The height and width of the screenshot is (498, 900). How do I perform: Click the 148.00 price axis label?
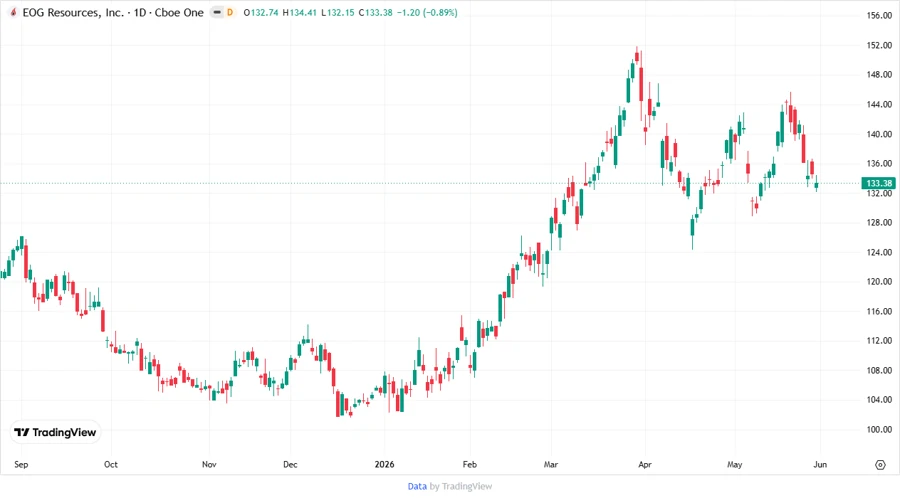879,75
